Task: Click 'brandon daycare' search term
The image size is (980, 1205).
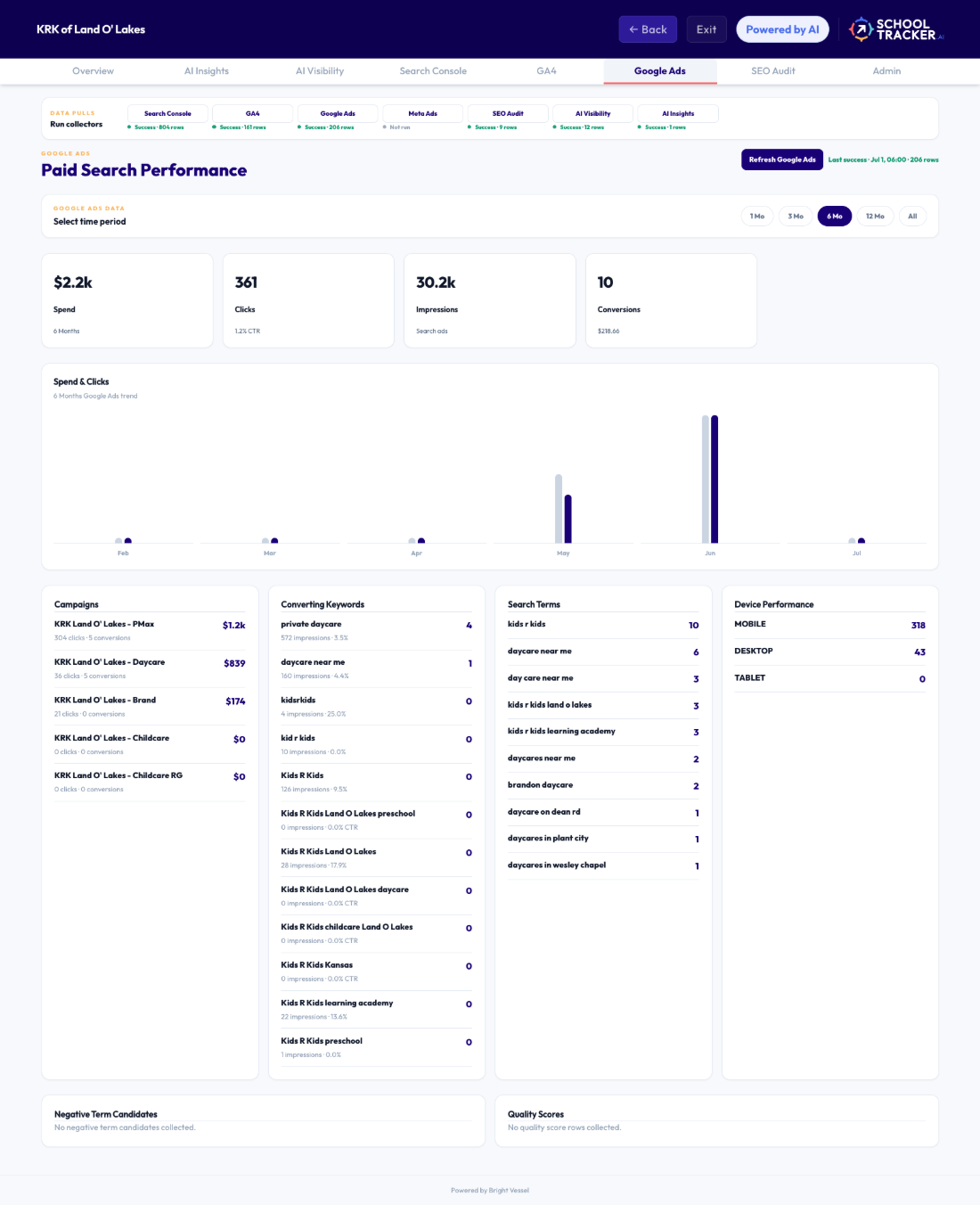Action: click(603, 785)
